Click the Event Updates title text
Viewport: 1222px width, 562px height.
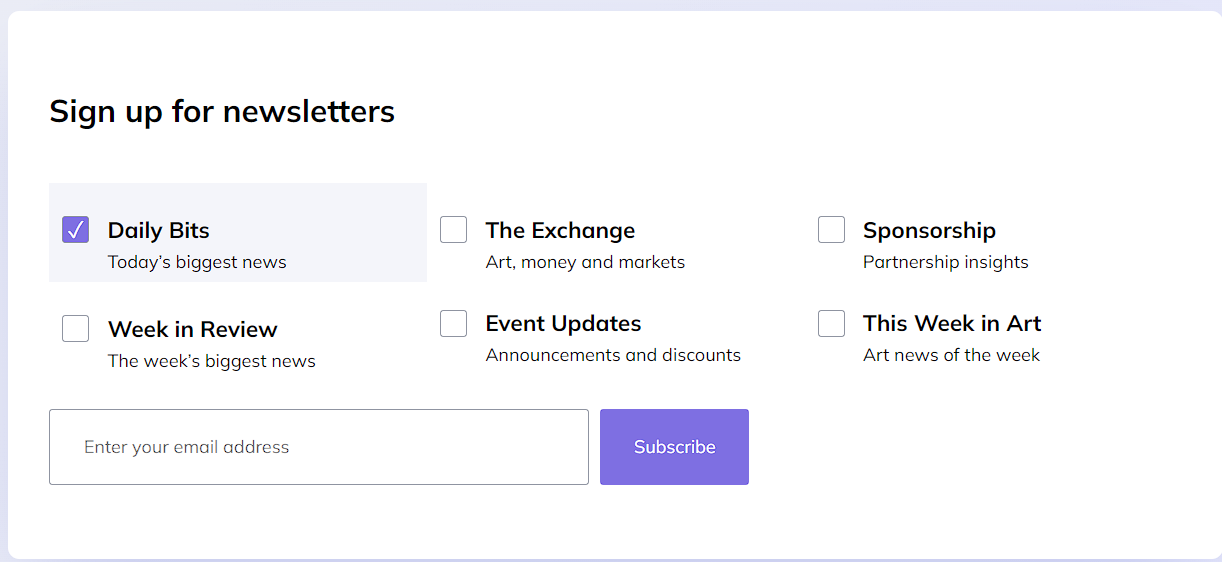click(x=563, y=323)
